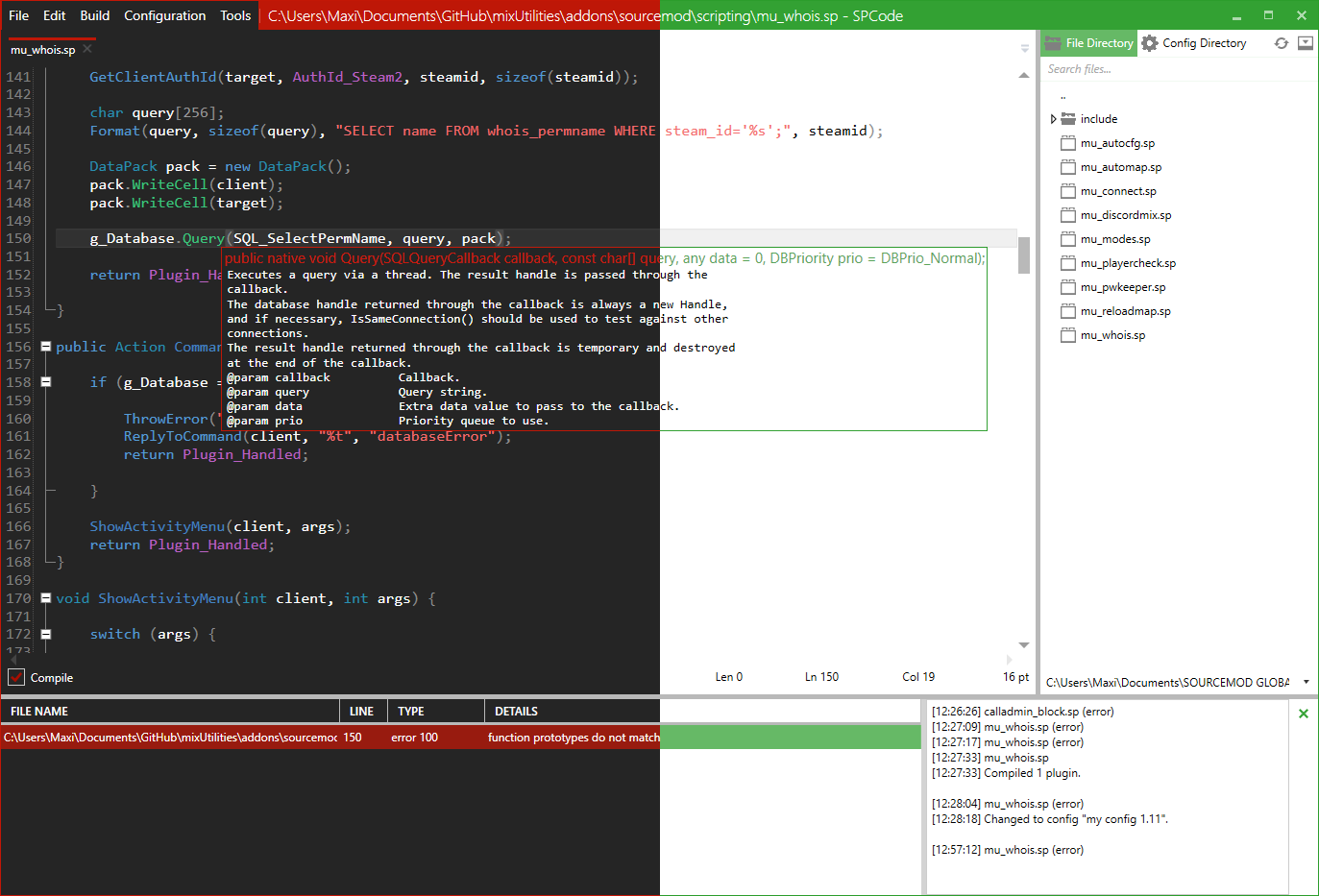Toggle the Compile checkbox
Viewport: 1319px width, 896px height.
pos(16,678)
